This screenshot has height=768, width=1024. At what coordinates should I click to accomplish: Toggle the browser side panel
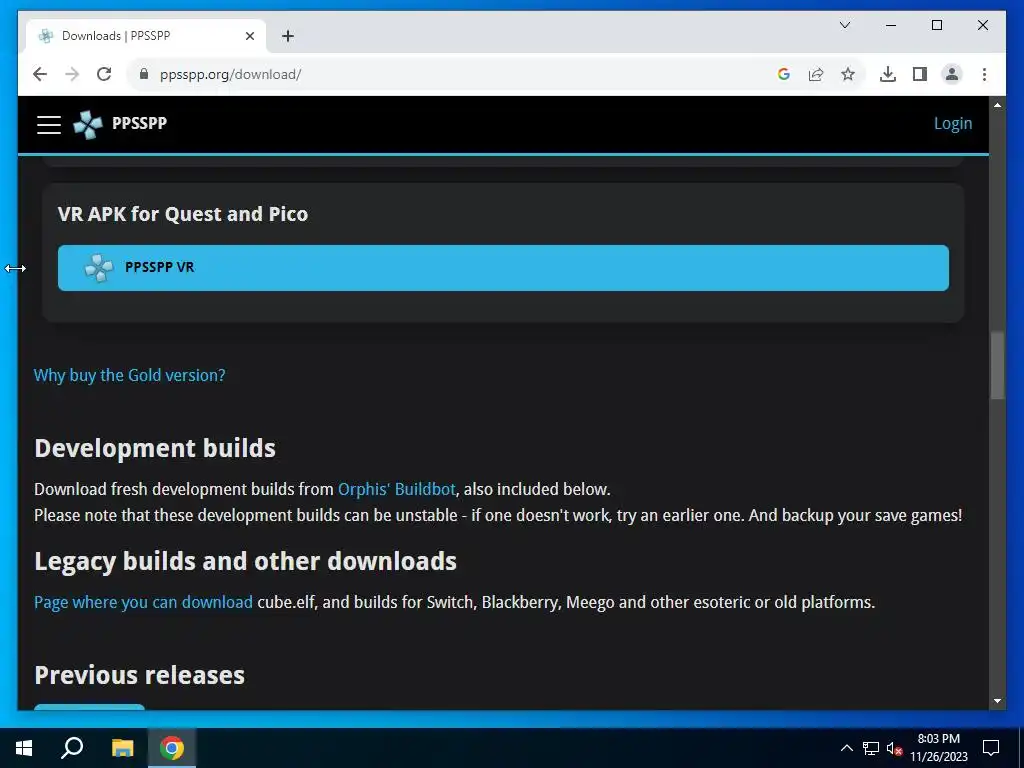920,74
